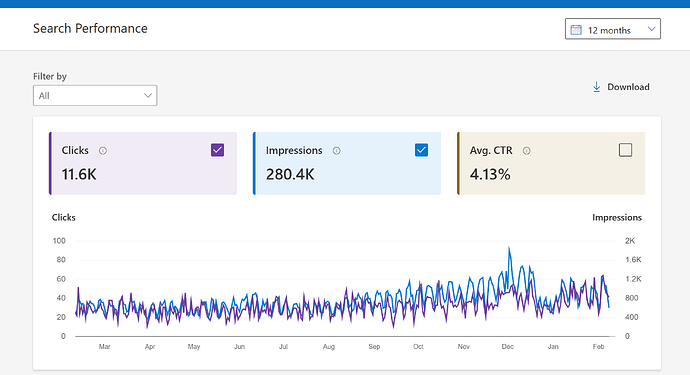Select the Clicks metric card

(143, 163)
